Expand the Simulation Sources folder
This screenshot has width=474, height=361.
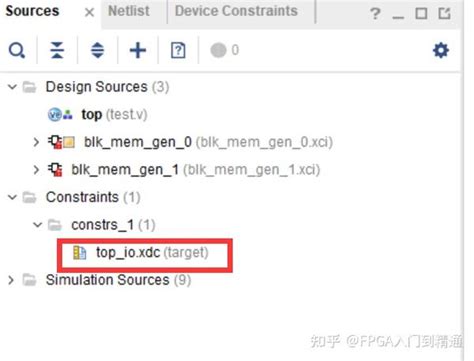click(x=11, y=280)
